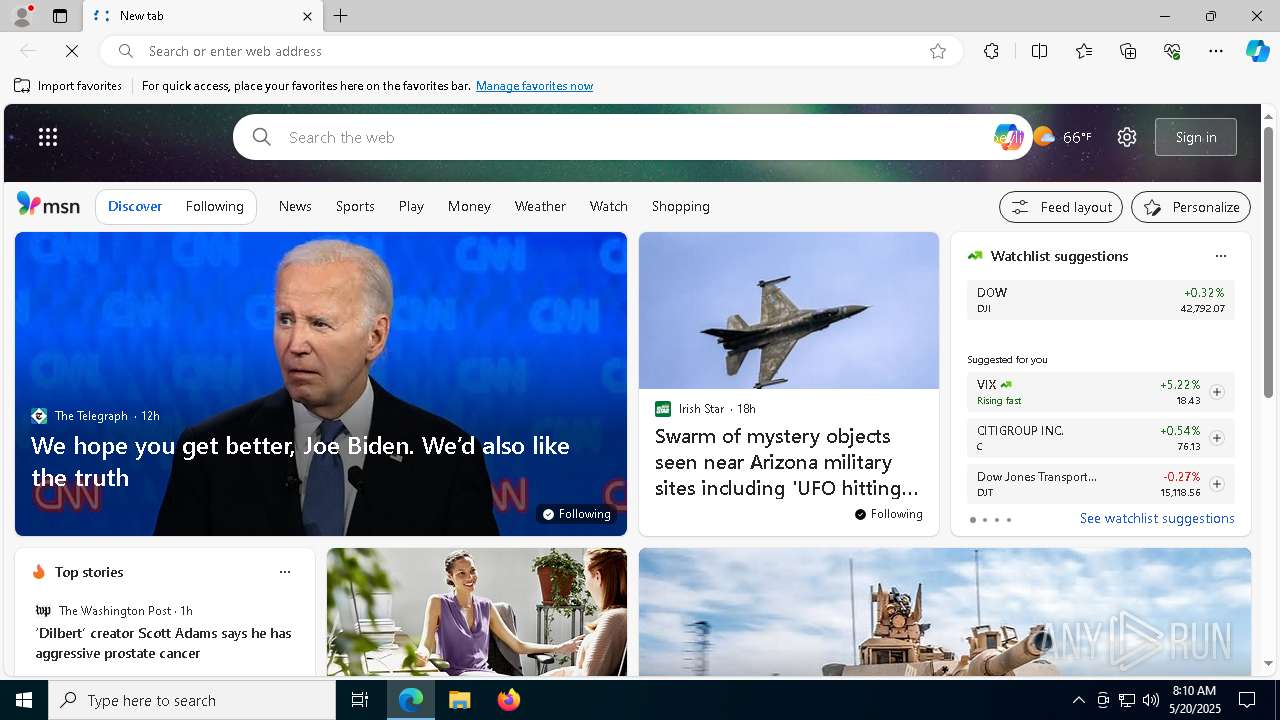The width and height of the screenshot is (1280, 720).
Task: Open the Windows Start menu
Action: 24,700
